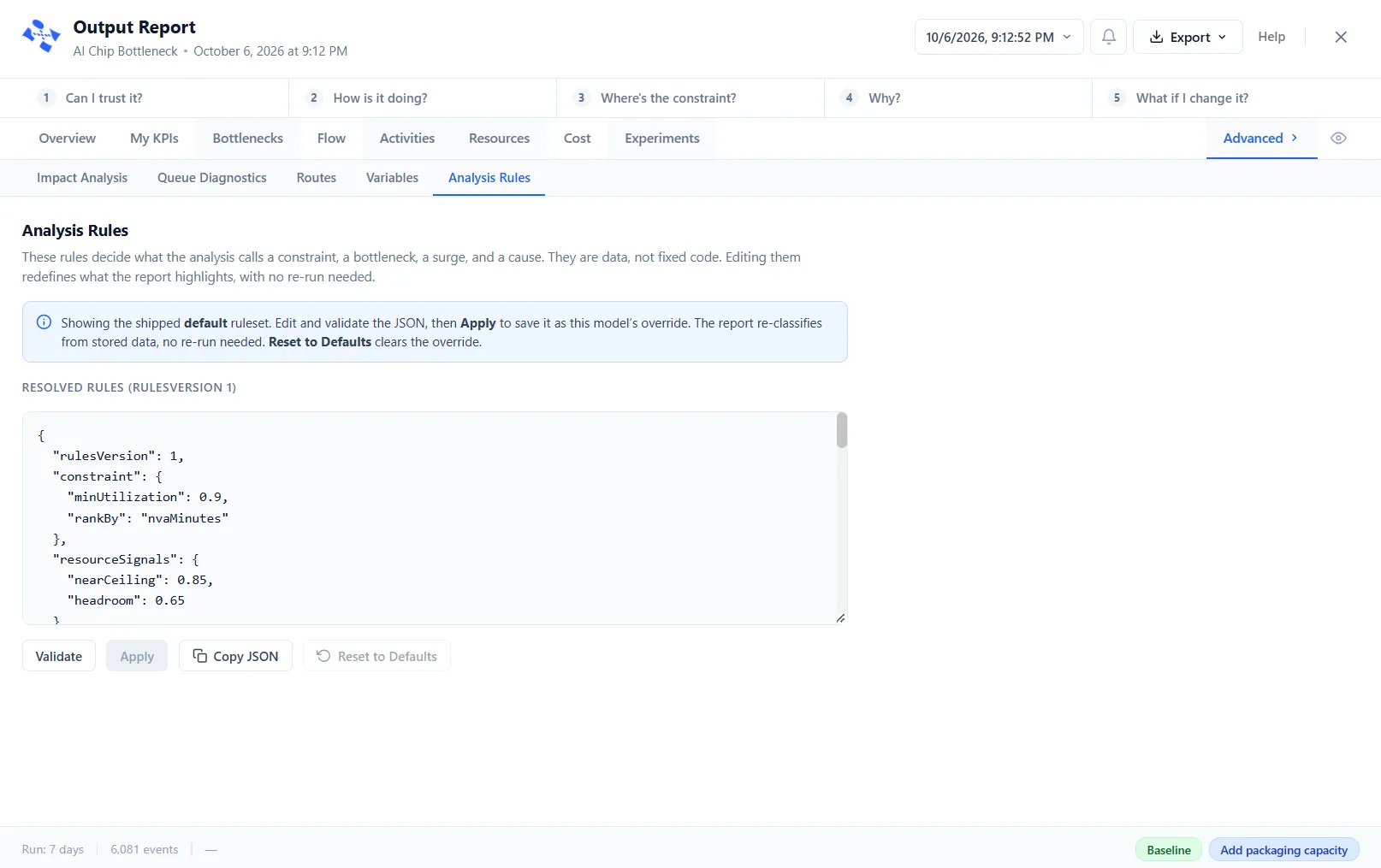
Task: Select the Add packaging capacity chip
Action: pyautogui.click(x=1283, y=850)
